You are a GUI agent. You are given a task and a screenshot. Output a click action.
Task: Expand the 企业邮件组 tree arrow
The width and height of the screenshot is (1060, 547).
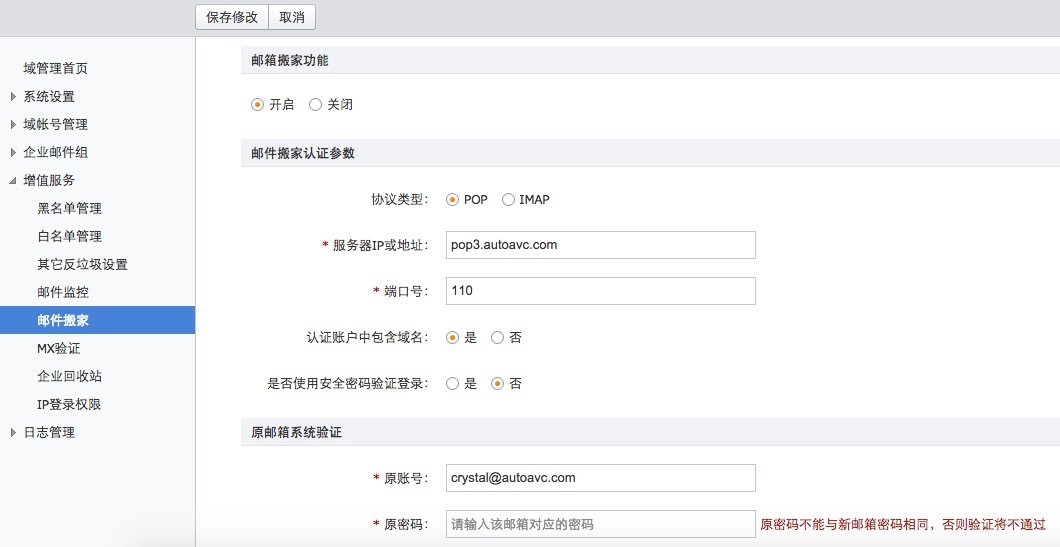tap(13, 153)
